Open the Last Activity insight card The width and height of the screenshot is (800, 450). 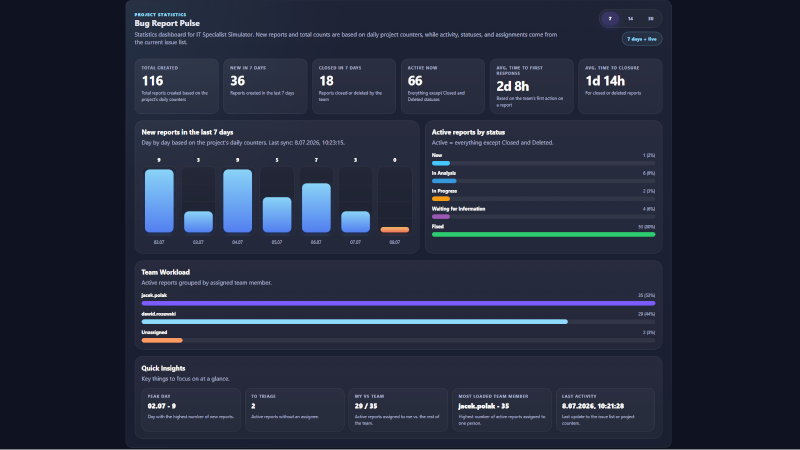pyautogui.click(x=605, y=410)
